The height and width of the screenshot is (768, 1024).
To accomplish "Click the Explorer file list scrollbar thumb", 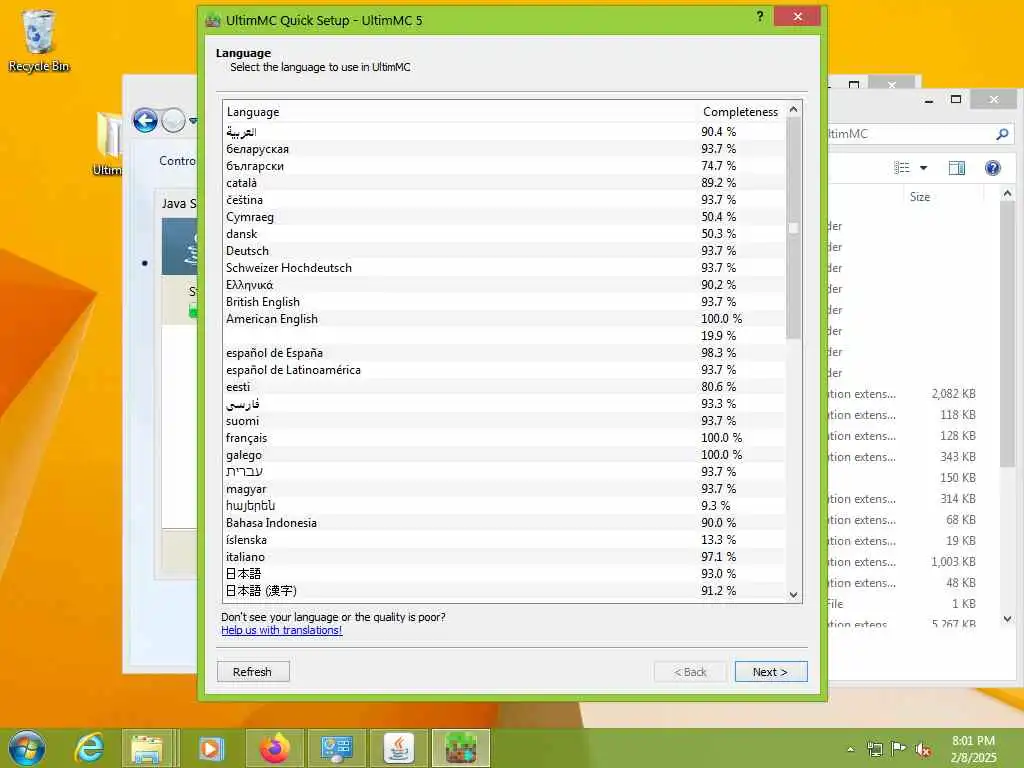I will pos(1007,334).
